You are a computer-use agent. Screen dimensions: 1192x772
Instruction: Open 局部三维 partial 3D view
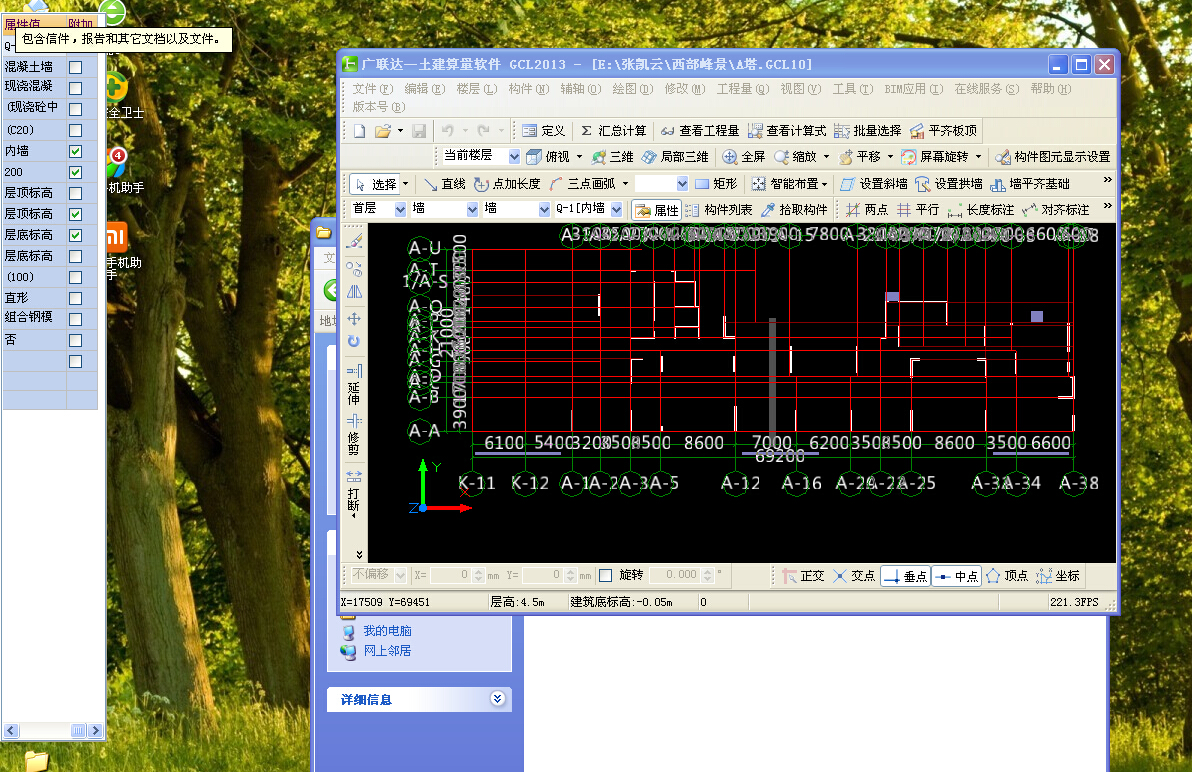675,157
